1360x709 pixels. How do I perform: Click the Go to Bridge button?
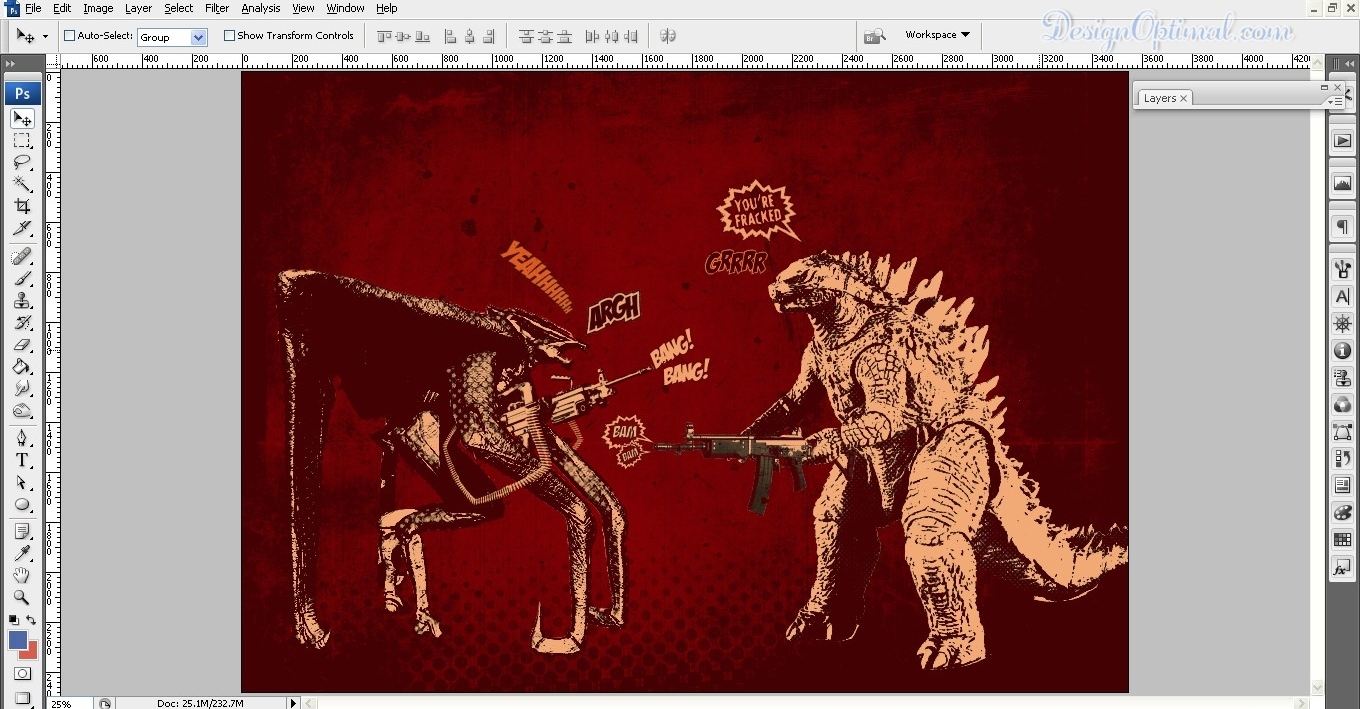(x=874, y=36)
